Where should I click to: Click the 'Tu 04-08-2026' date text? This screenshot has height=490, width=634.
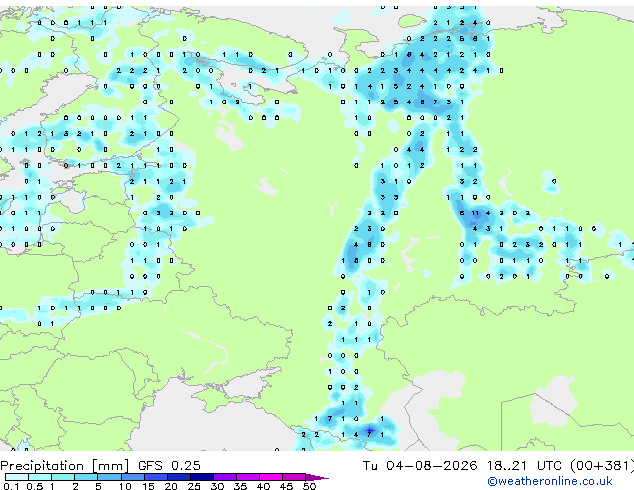[420, 466]
